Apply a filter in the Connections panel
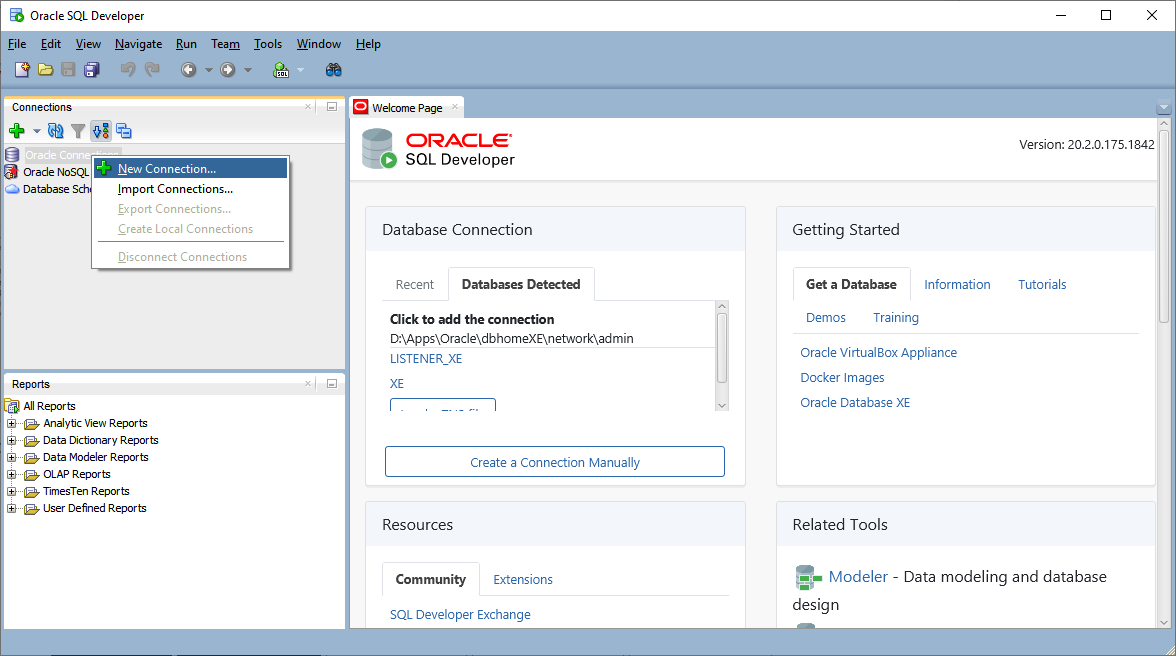The image size is (1176, 656). pyautogui.click(x=78, y=130)
